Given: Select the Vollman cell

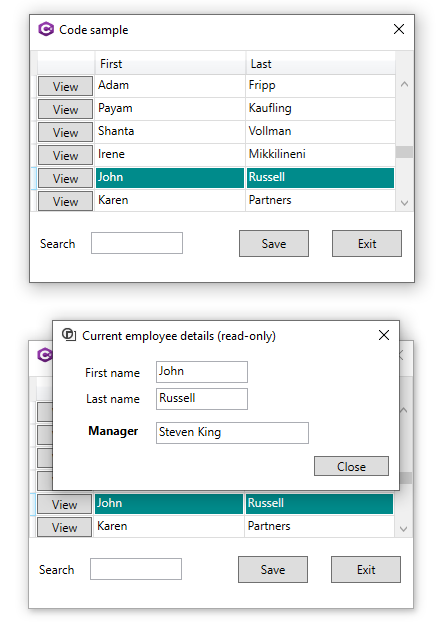Looking at the screenshot, I should [x=320, y=132].
